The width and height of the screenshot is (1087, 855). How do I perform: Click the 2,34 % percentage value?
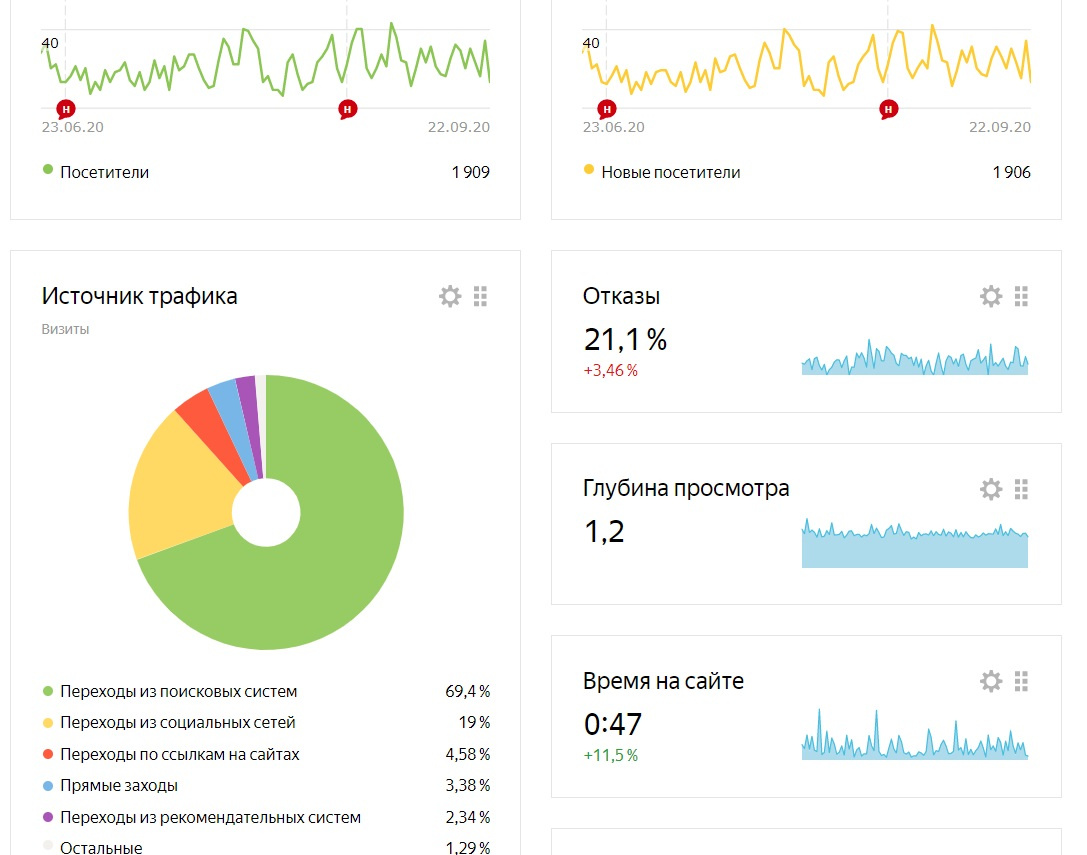(x=468, y=818)
